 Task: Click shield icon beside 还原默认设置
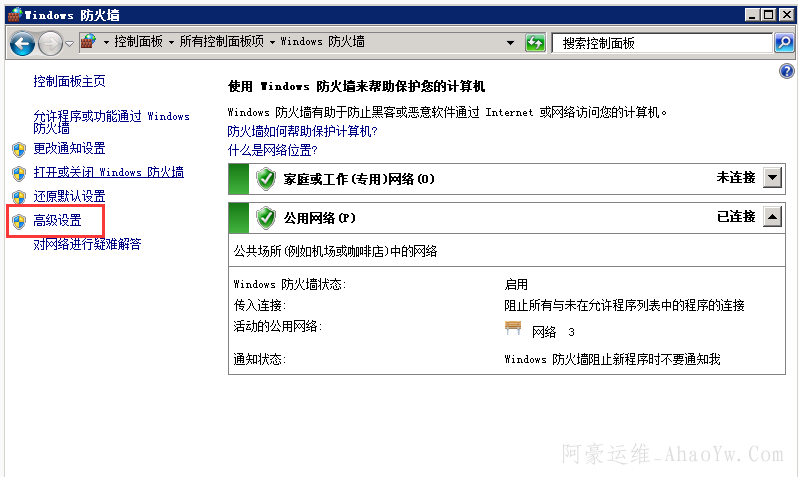pos(19,197)
